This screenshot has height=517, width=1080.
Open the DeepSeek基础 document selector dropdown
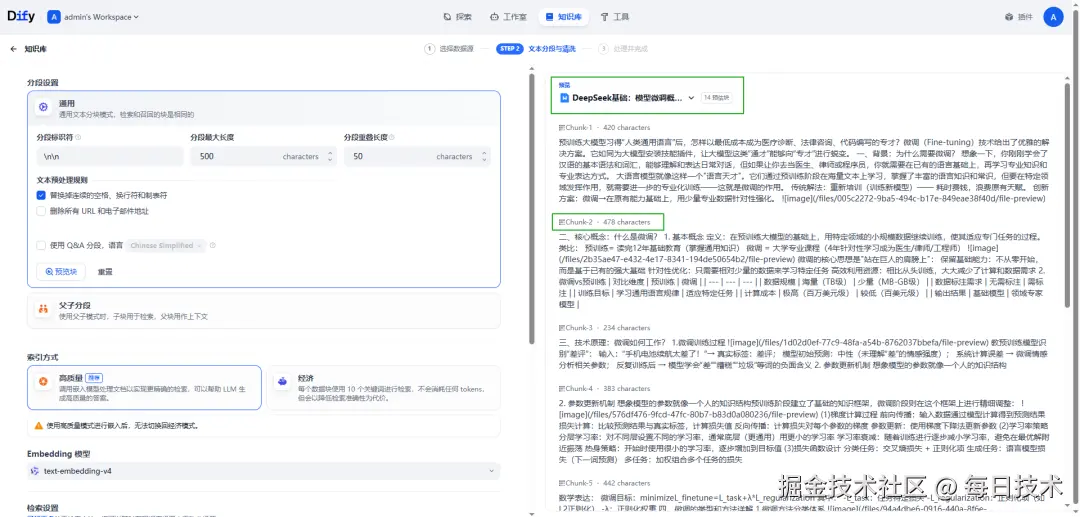tap(627, 98)
